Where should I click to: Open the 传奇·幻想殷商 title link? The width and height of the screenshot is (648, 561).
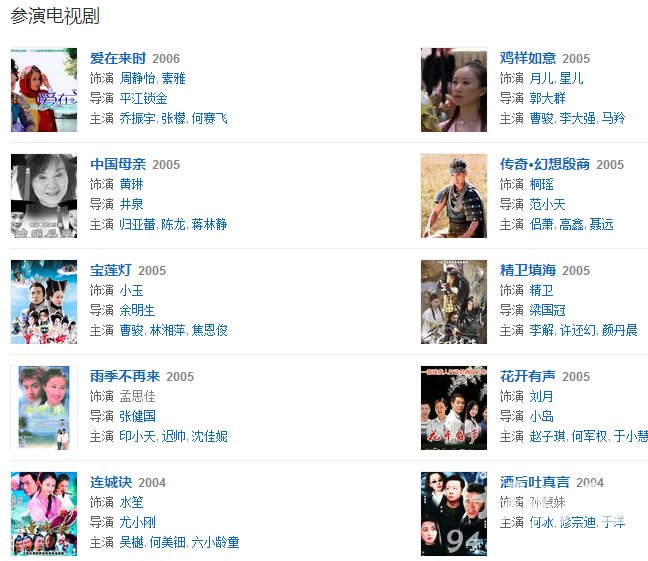tap(545, 164)
